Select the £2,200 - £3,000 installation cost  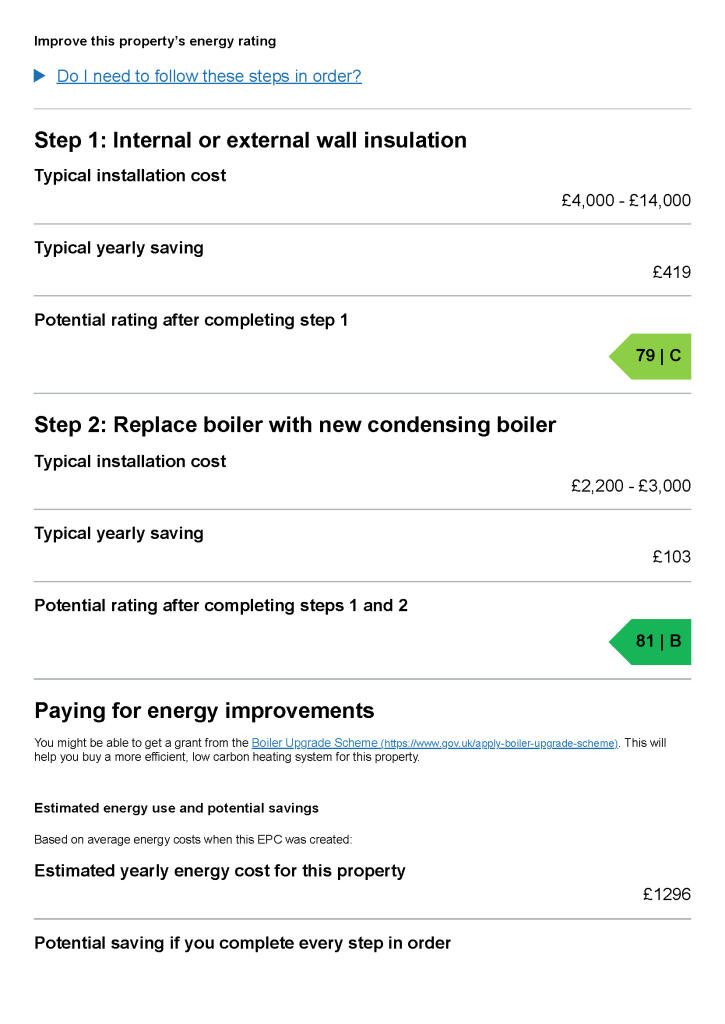tap(630, 487)
